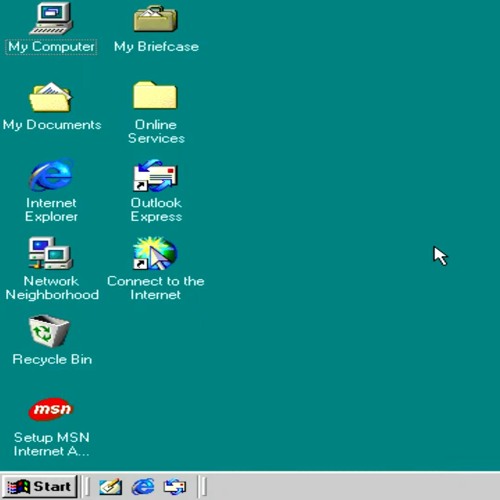Image resolution: width=500 pixels, height=500 pixels.
Task: Select the Outlook Express desktop shortcut
Action: pyautogui.click(x=155, y=175)
